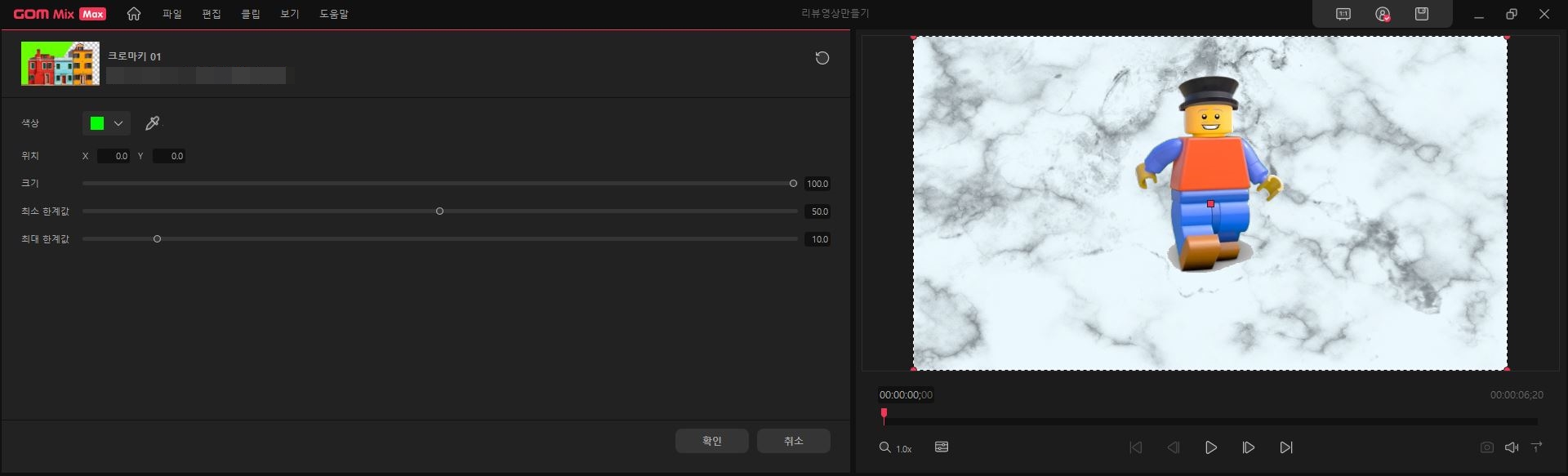Click the 리뷰영상만들기 project title
1568x476 pixels.
click(835, 14)
